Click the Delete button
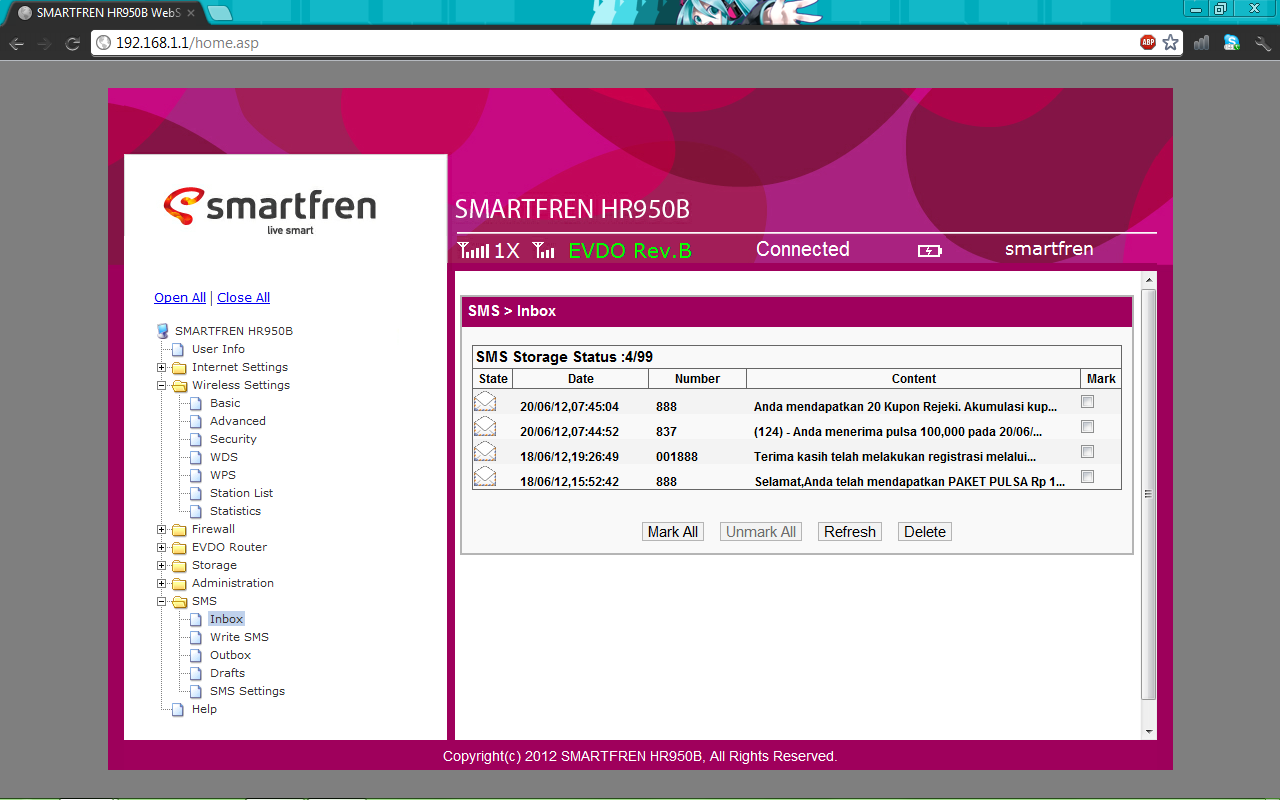The image size is (1280, 800). [925, 532]
